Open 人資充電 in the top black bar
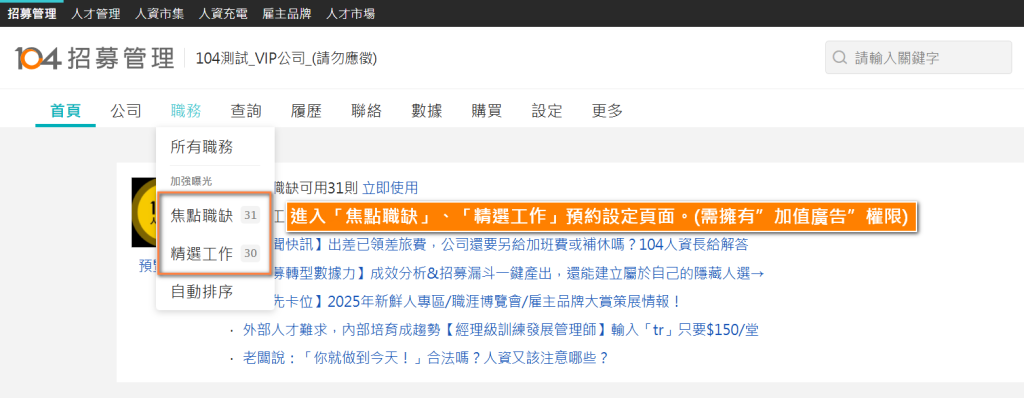Image resolution: width=1024 pixels, height=398 pixels. (x=223, y=13)
